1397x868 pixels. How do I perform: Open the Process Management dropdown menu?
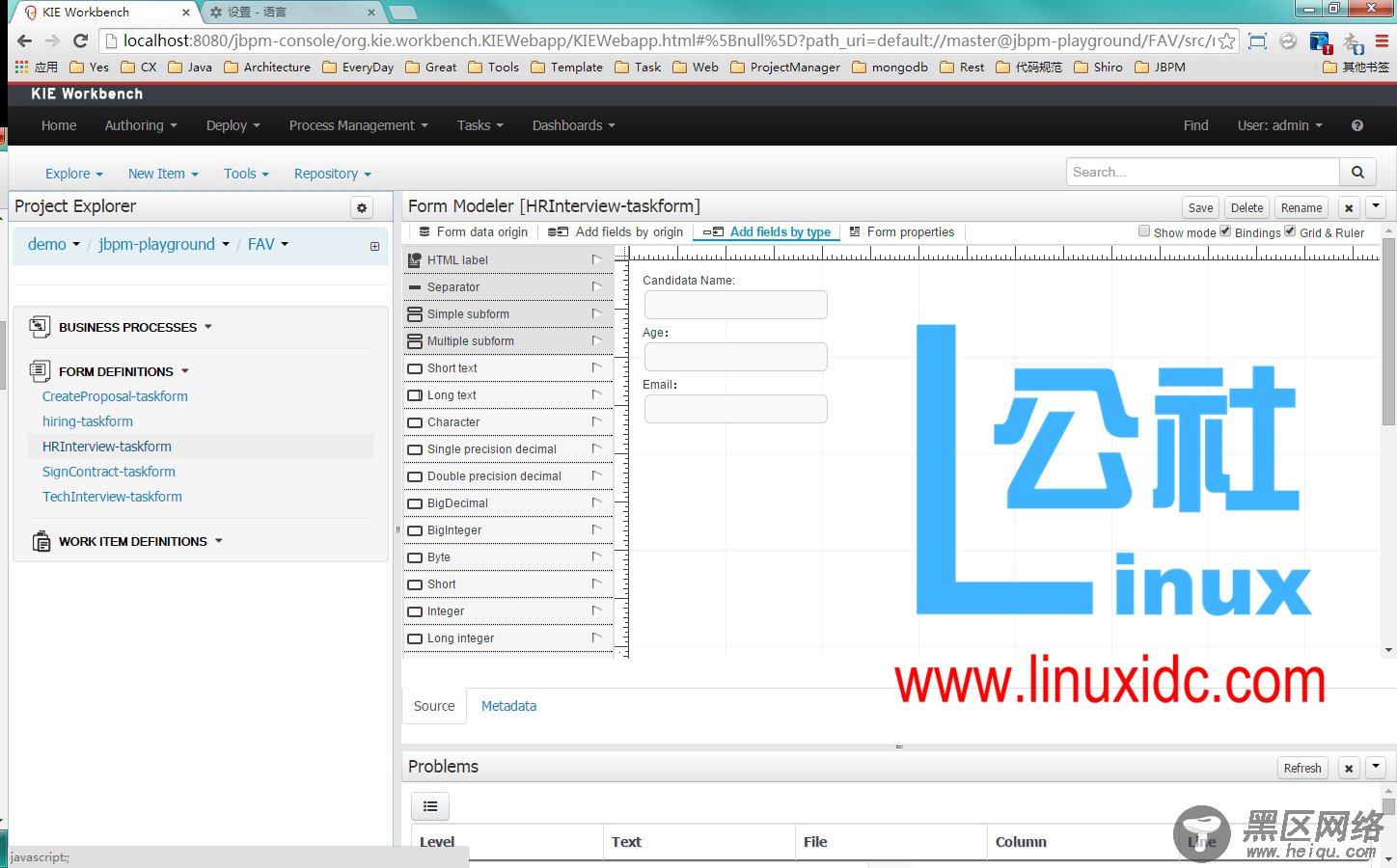click(358, 125)
